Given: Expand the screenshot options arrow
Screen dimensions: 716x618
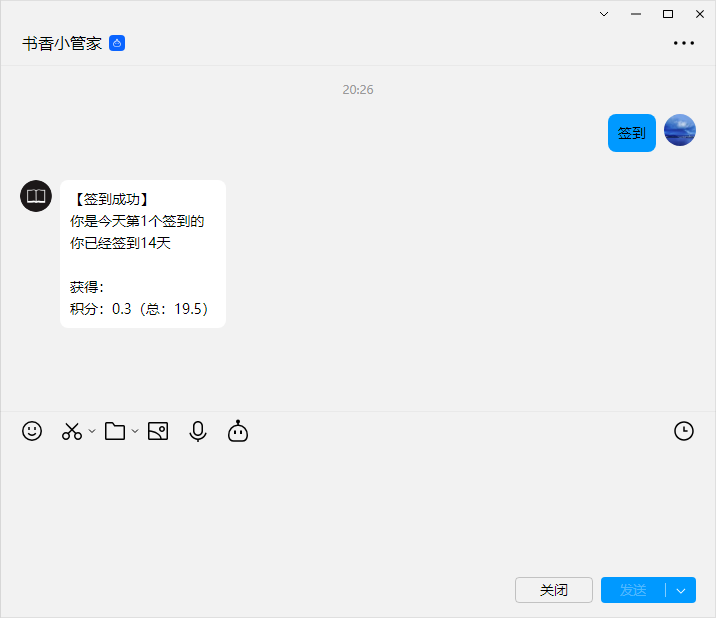Looking at the screenshot, I should (x=92, y=431).
